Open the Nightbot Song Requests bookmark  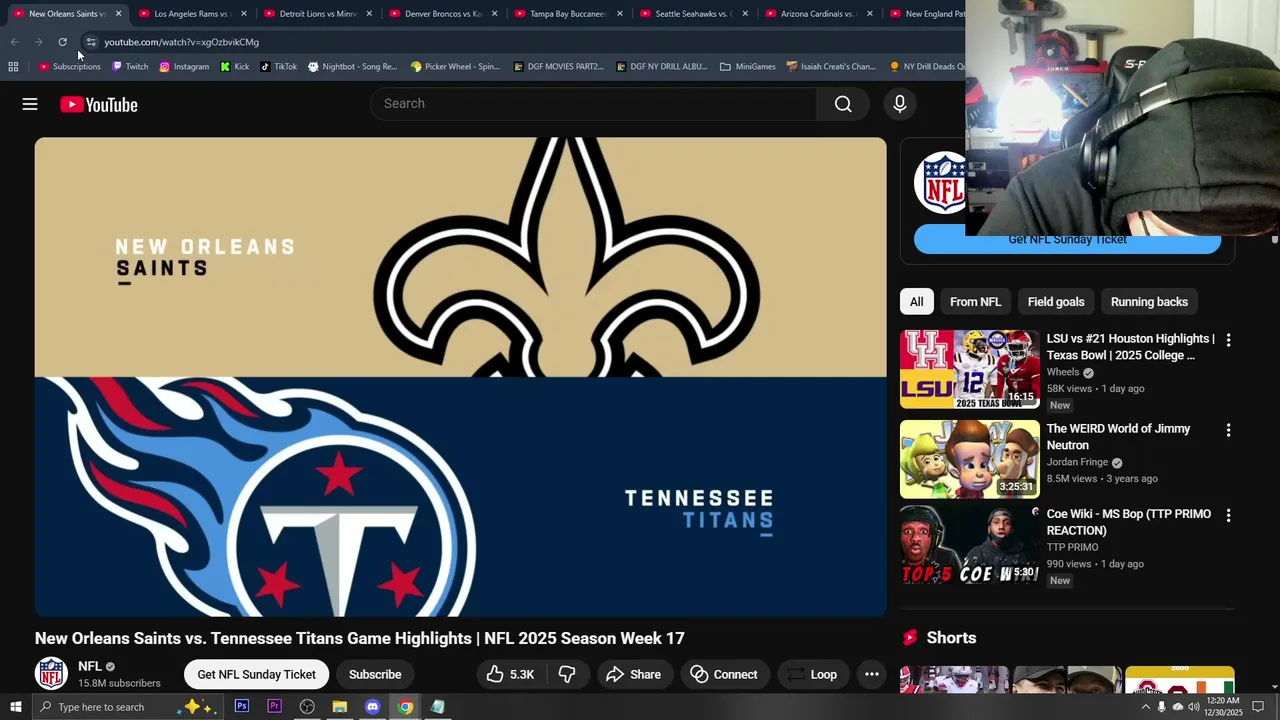(x=353, y=67)
